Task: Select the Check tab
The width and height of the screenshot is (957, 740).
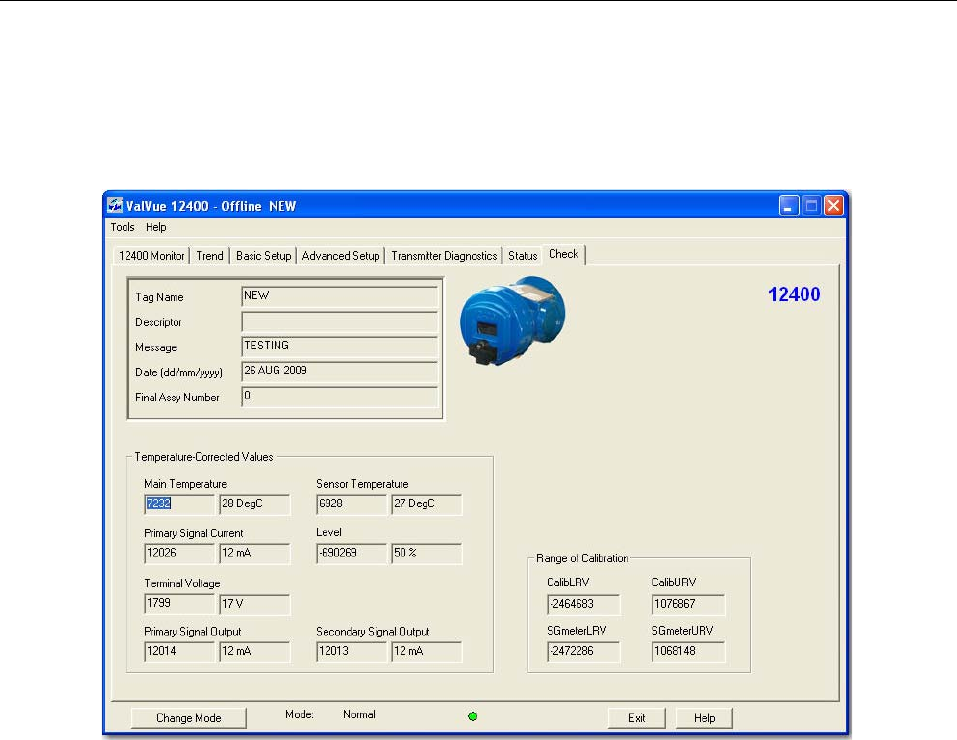Action: tap(563, 254)
